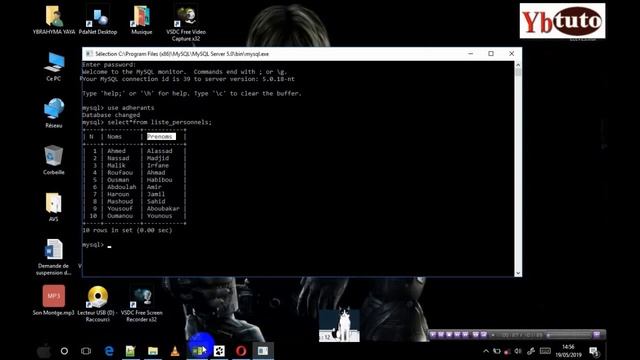Click the 'select*from liste_personnels;' command
The width and height of the screenshot is (640, 360).
(160, 122)
